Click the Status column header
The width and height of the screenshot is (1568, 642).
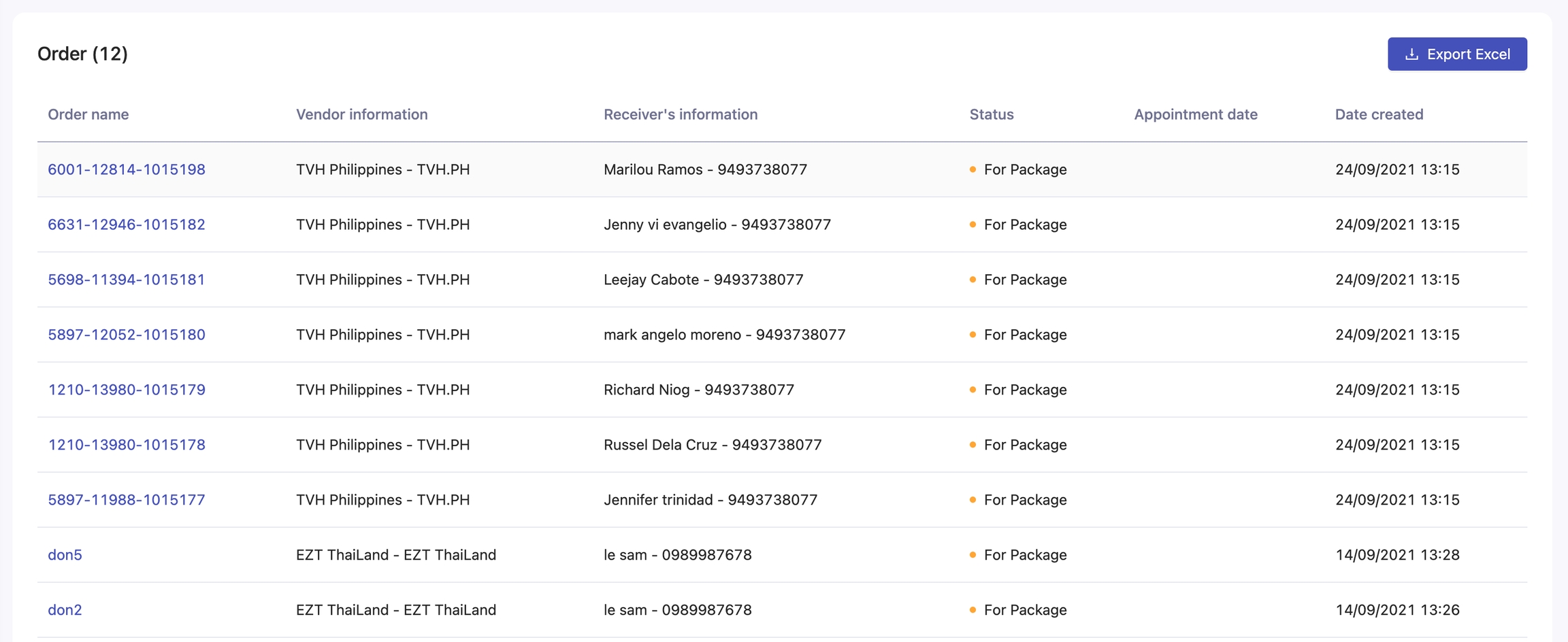pyautogui.click(x=991, y=114)
